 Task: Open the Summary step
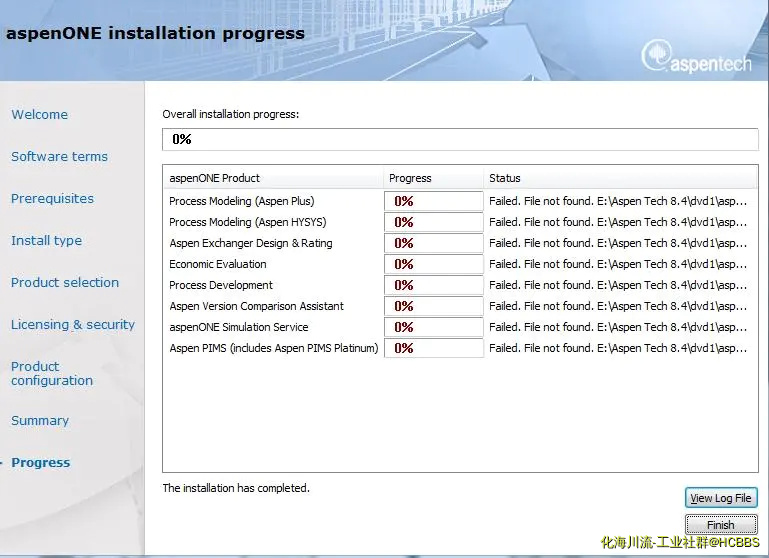40,421
